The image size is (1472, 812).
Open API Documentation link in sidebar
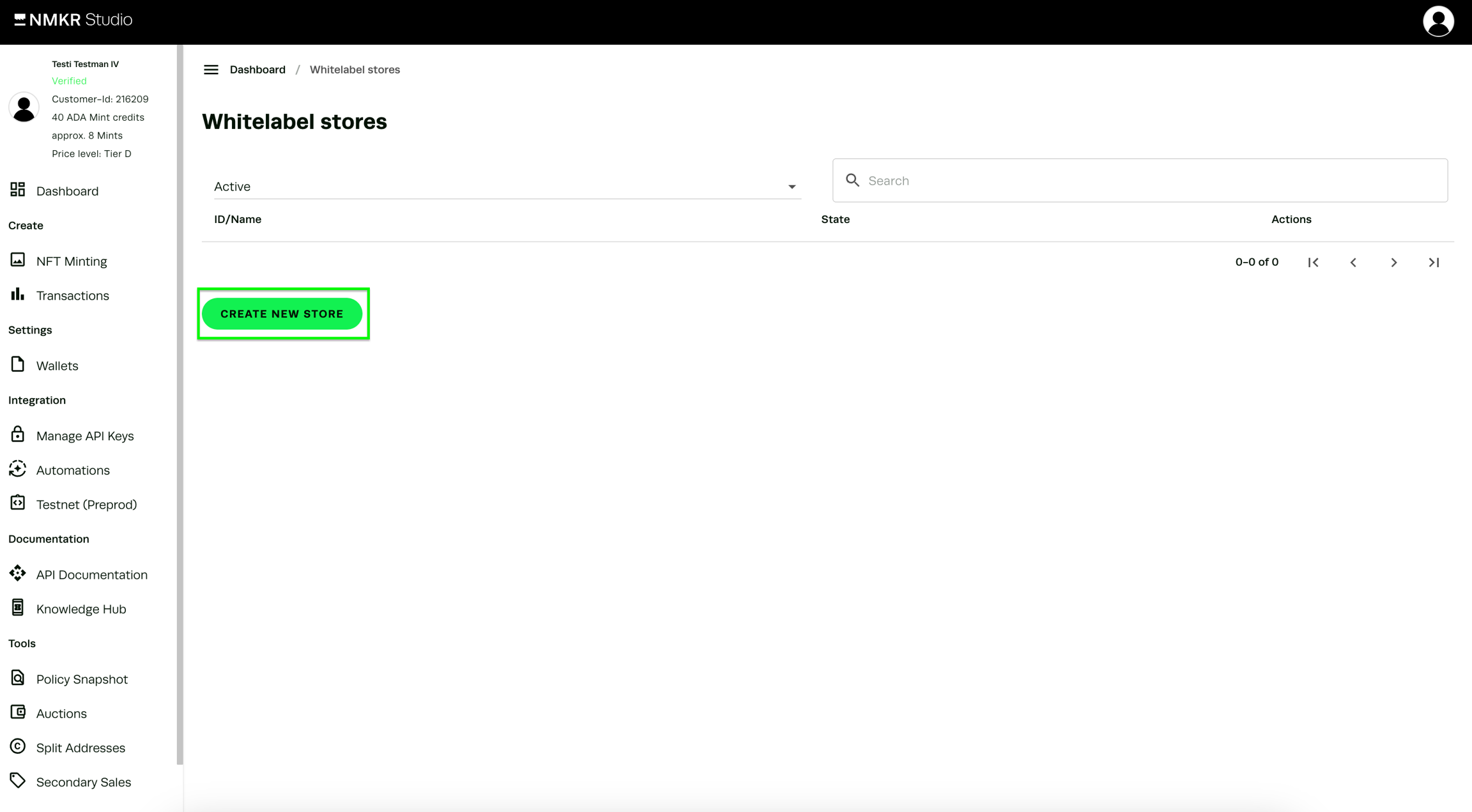point(91,574)
